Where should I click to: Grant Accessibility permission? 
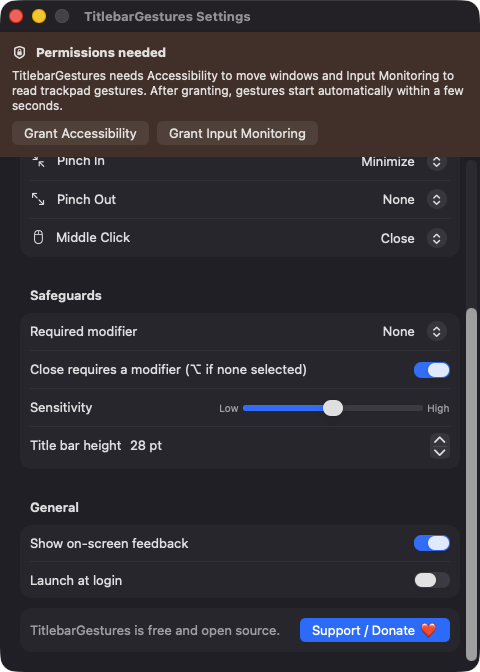click(80, 133)
